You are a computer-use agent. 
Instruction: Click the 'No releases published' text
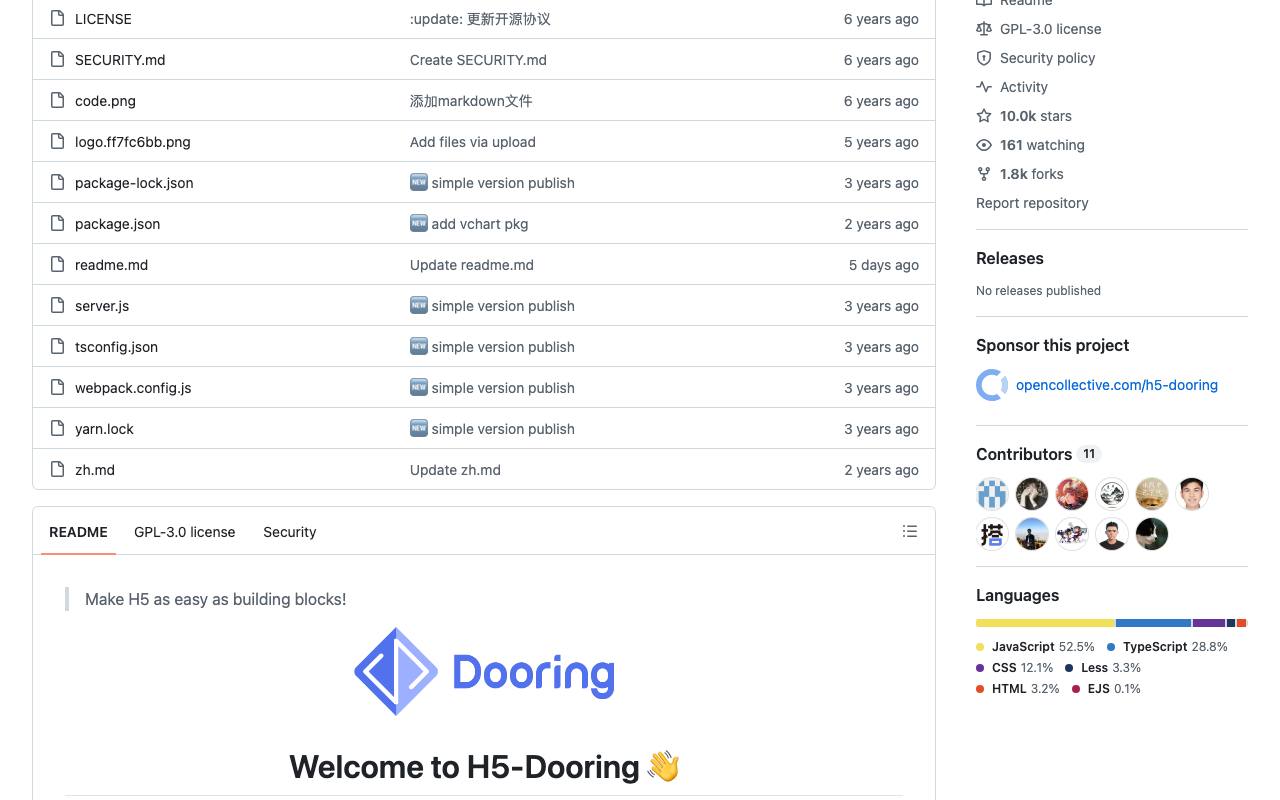1038,291
